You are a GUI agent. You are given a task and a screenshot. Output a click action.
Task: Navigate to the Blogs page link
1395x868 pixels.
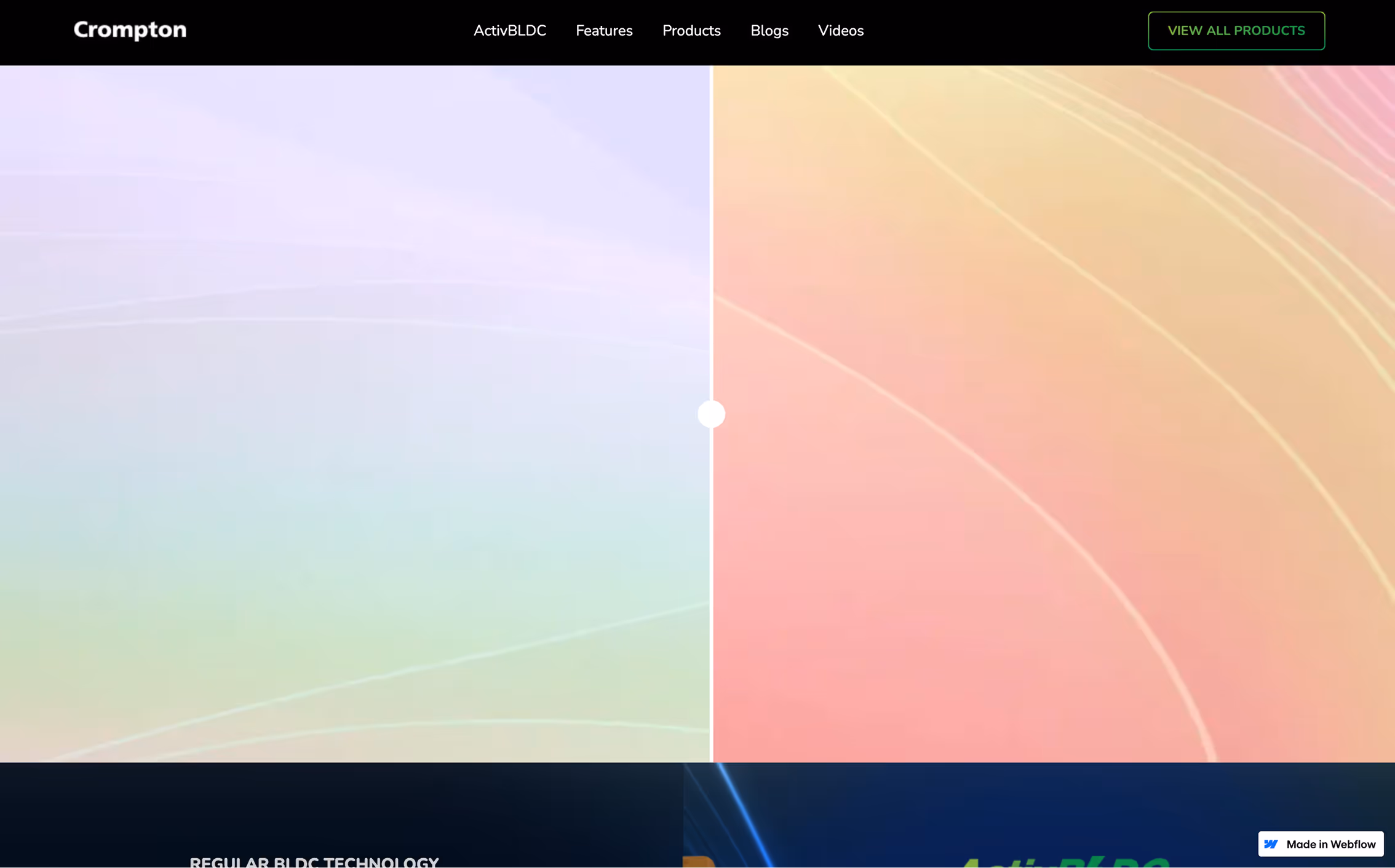[769, 31]
